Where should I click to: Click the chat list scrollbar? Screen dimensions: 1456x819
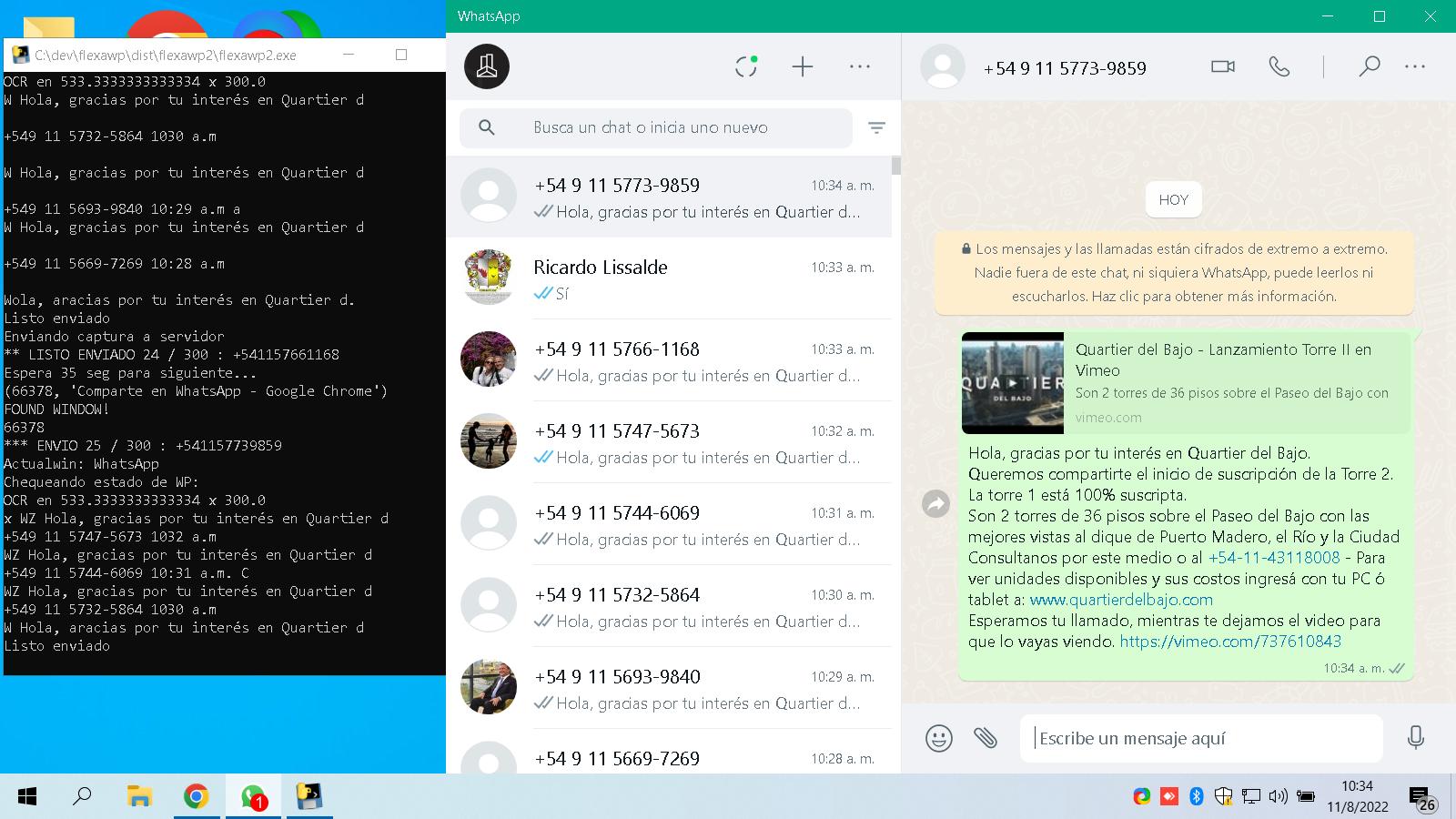click(896, 166)
